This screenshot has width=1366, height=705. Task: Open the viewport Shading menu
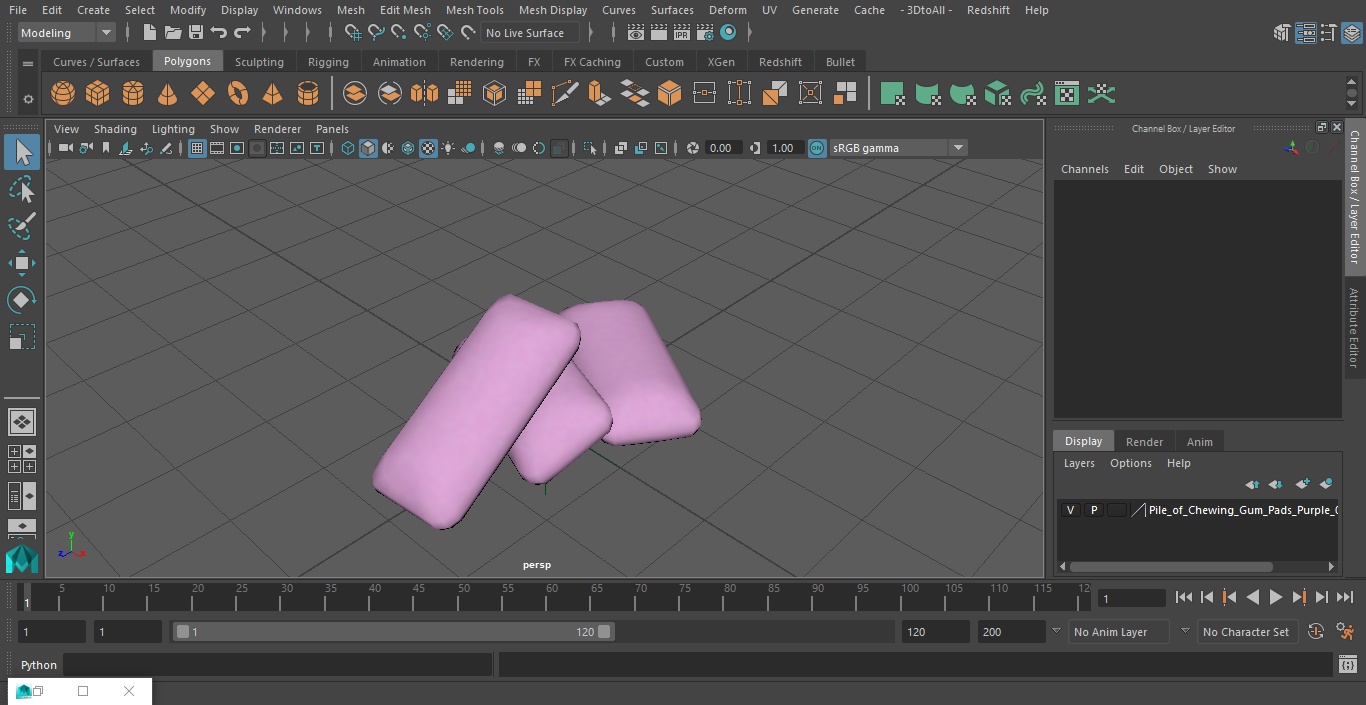point(115,129)
